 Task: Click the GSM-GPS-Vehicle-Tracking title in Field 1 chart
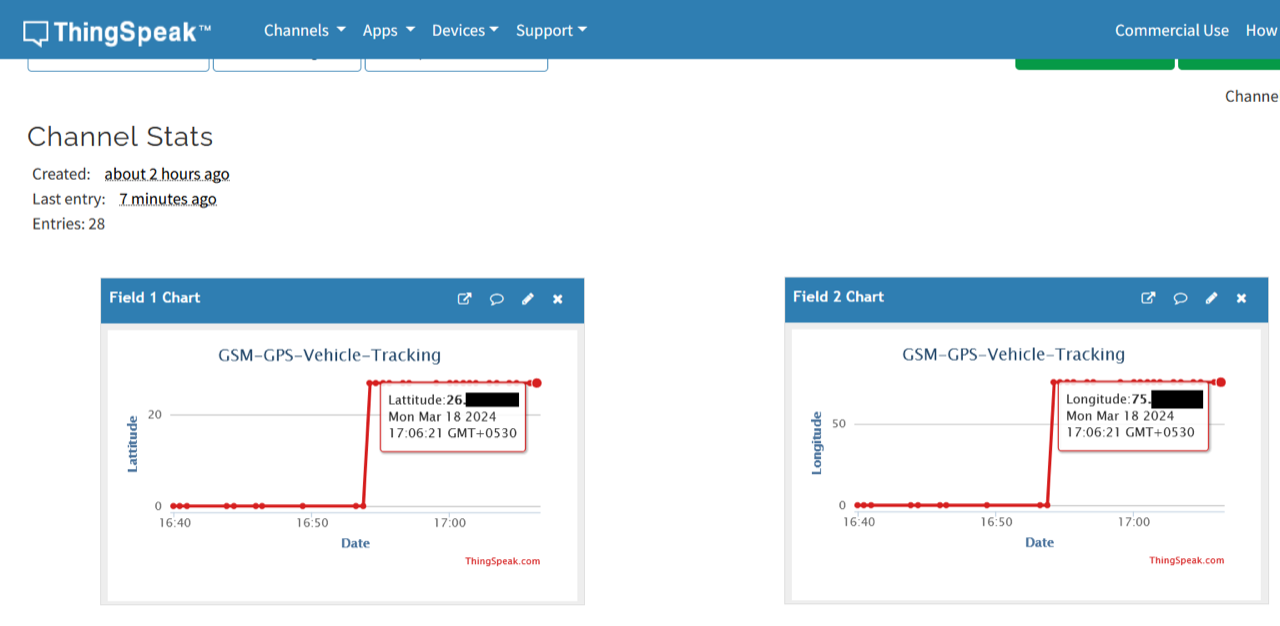point(329,355)
